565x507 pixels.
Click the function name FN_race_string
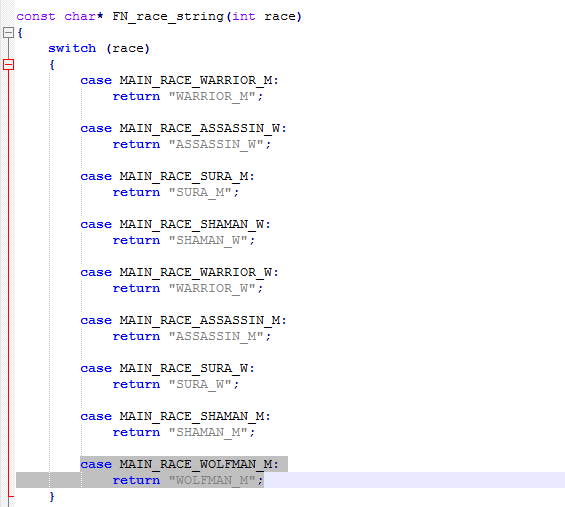click(x=168, y=17)
